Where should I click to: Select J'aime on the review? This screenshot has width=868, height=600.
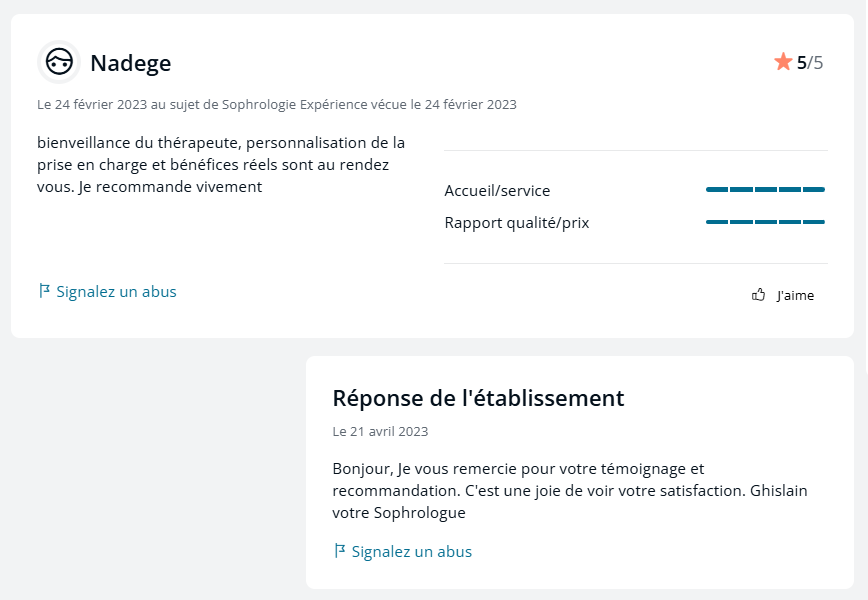[x=798, y=295]
